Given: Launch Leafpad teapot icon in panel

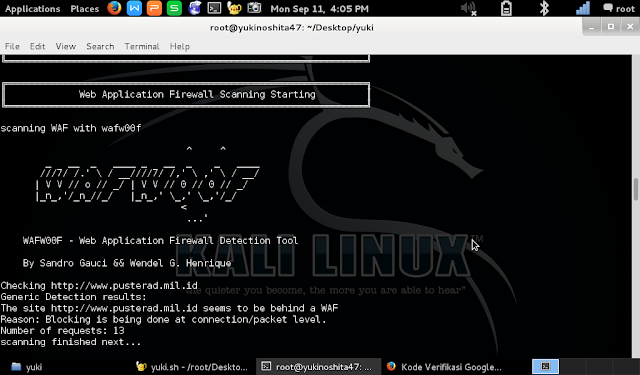Looking at the screenshot, I should 234,8.
